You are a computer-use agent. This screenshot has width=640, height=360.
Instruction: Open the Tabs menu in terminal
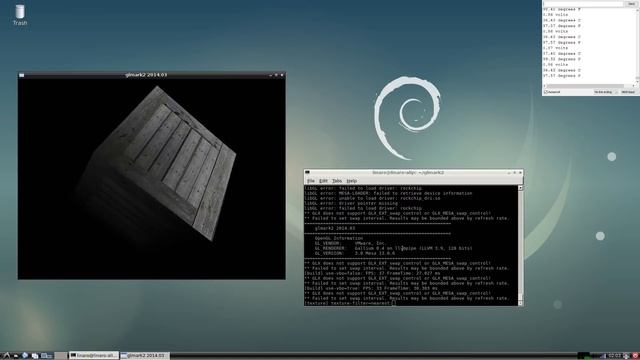(337, 180)
